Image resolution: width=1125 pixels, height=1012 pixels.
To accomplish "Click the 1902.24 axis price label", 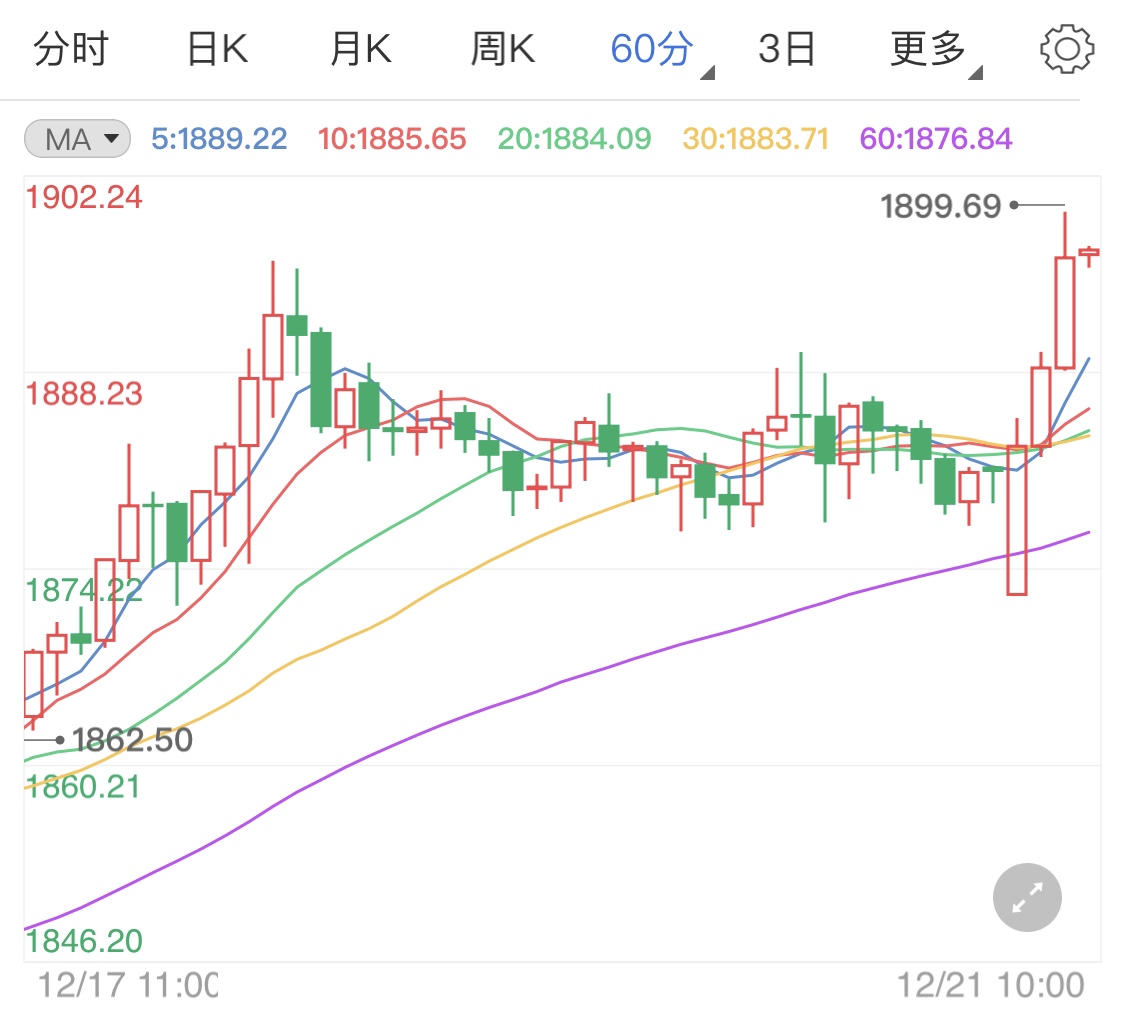I will coord(84,197).
